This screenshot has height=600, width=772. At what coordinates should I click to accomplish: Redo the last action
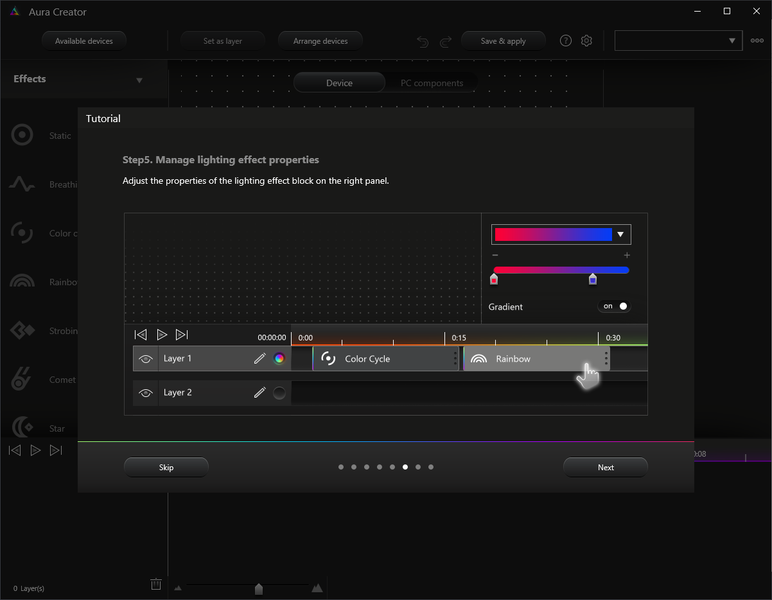coord(446,42)
